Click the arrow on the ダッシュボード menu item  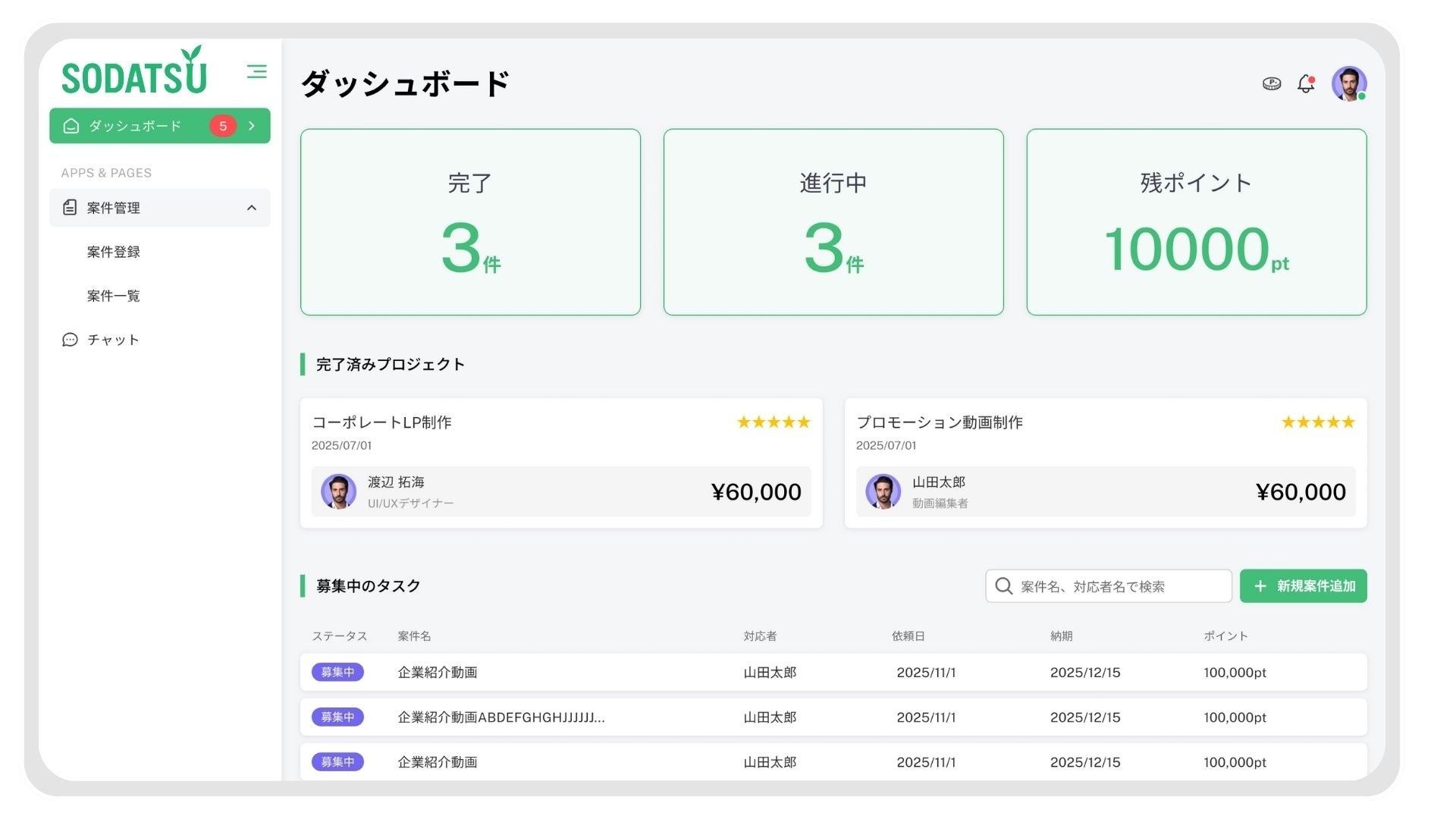click(252, 126)
